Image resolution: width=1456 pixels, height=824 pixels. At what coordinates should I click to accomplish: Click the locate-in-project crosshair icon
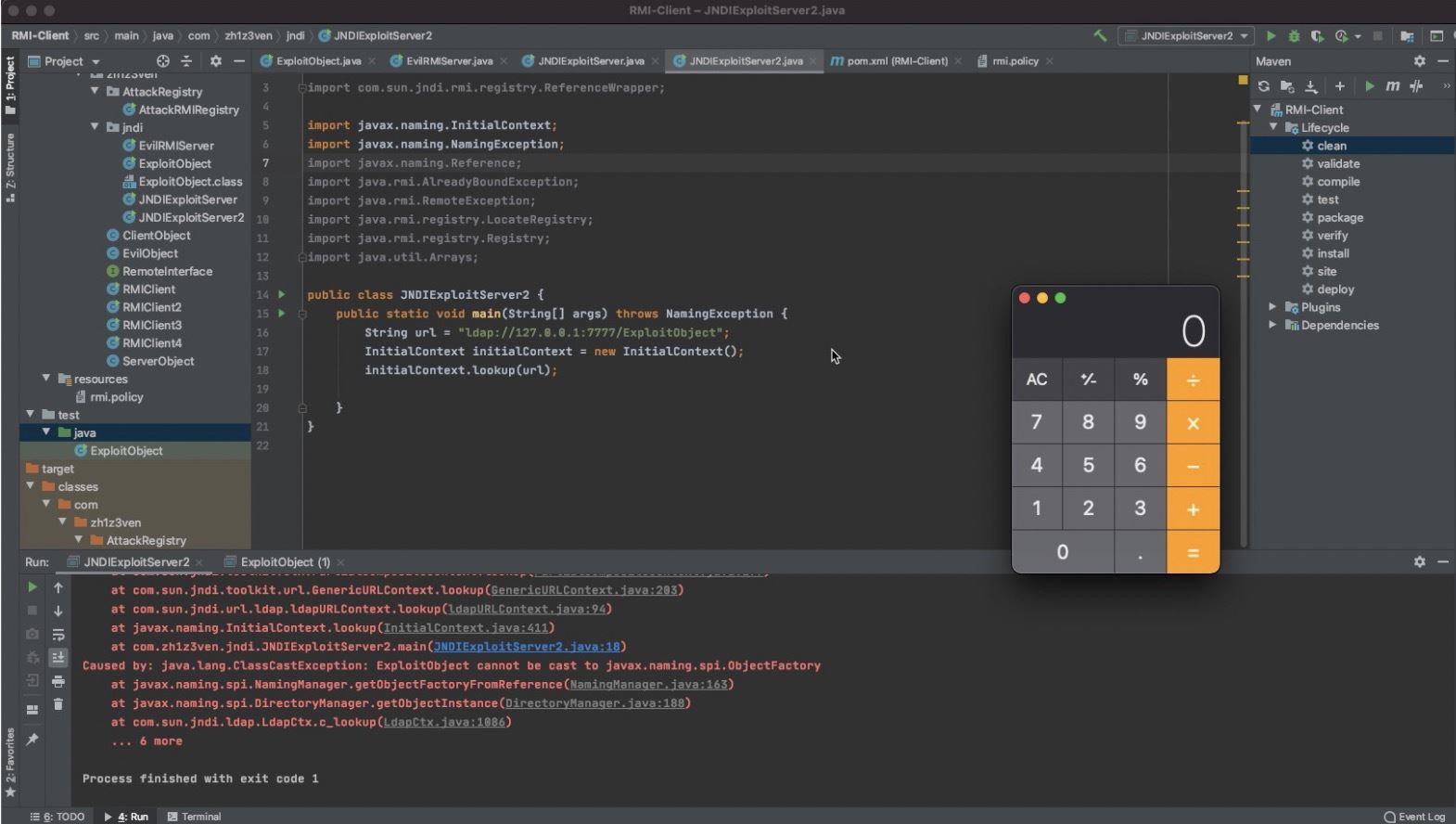click(x=163, y=61)
